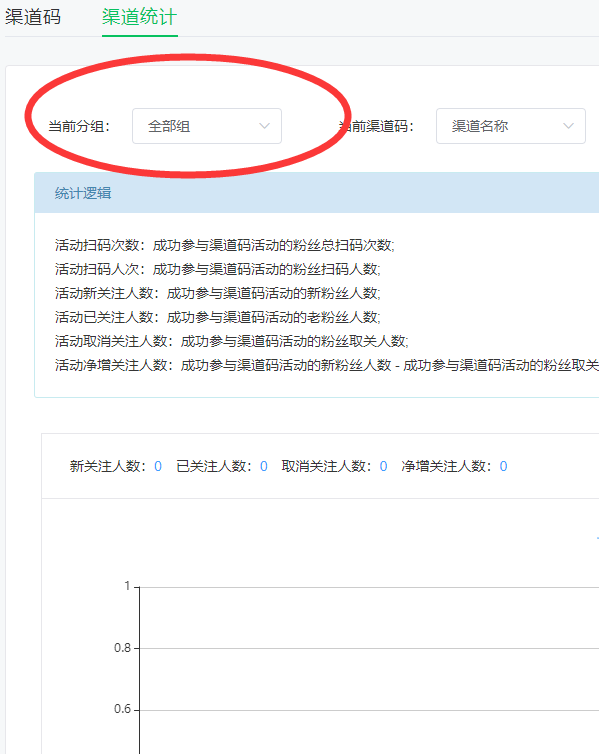Click the 活动取消关注人数 description line
The image size is (599, 754).
[x=231, y=341]
